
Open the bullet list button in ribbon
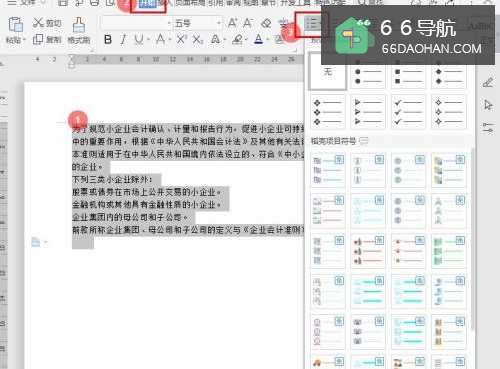(x=311, y=24)
